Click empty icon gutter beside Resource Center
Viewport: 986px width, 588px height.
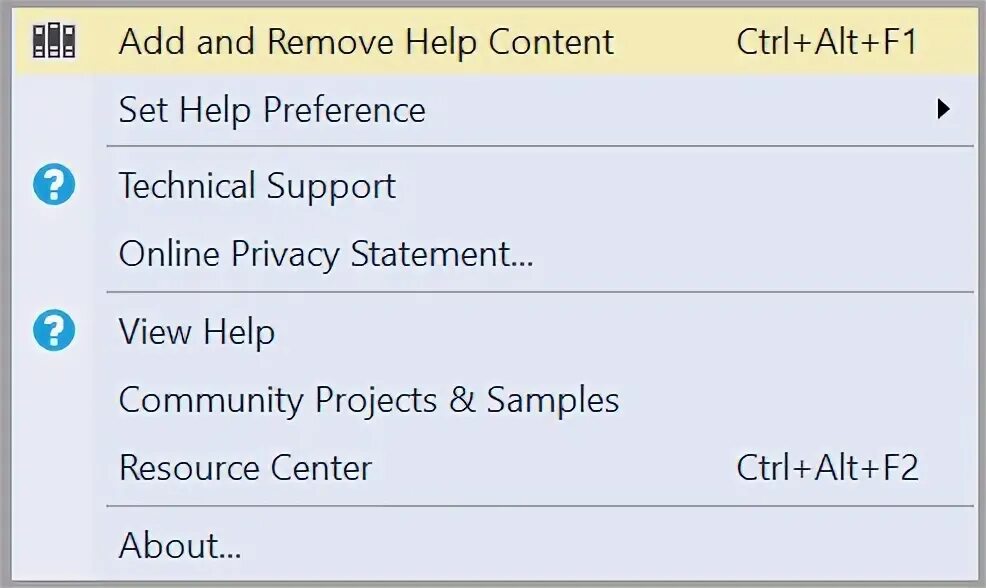click(54, 468)
